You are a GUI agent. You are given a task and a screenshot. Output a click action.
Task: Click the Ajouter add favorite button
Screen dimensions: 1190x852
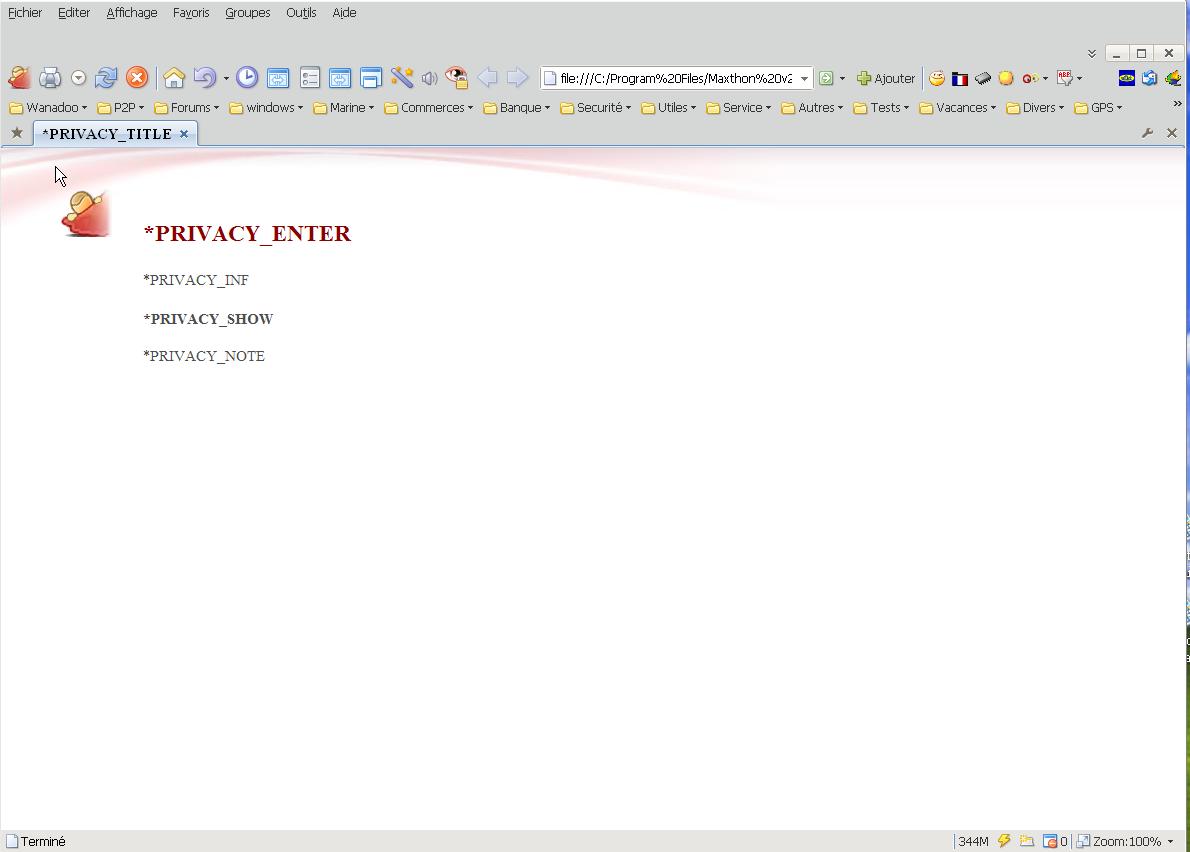click(x=886, y=78)
